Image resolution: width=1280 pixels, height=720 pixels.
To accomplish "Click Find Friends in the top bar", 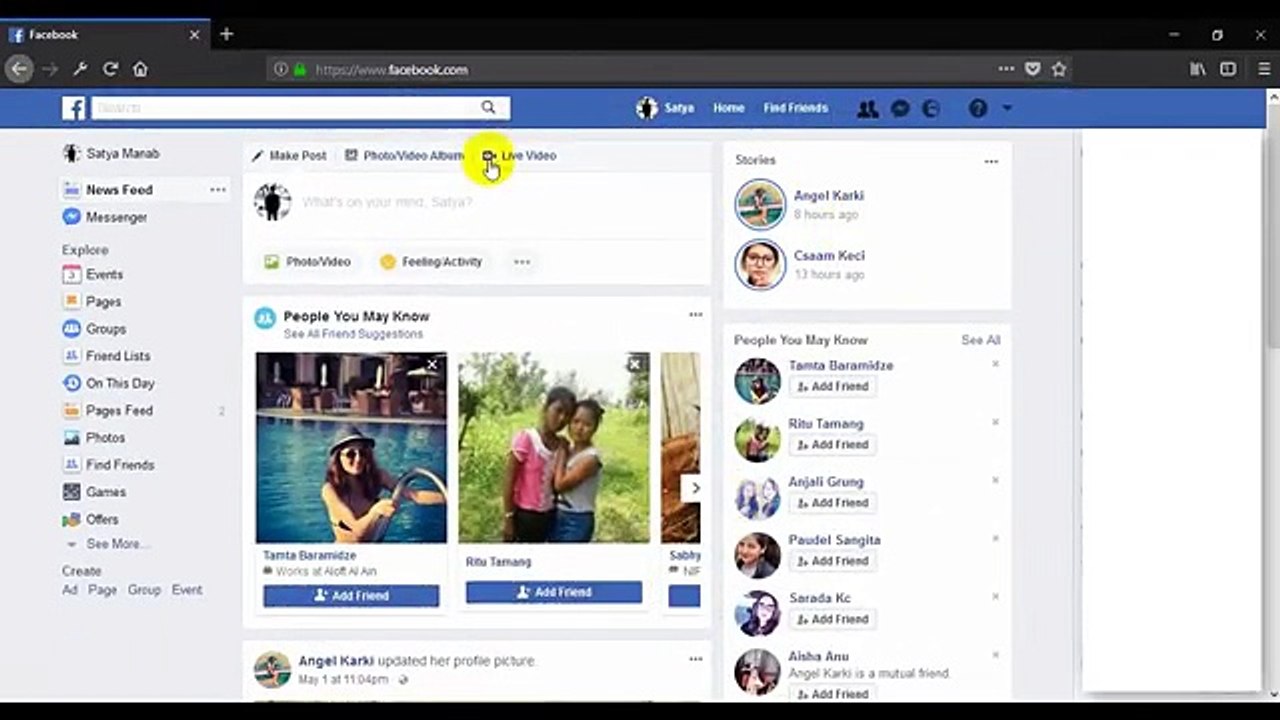I will pyautogui.click(x=795, y=108).
